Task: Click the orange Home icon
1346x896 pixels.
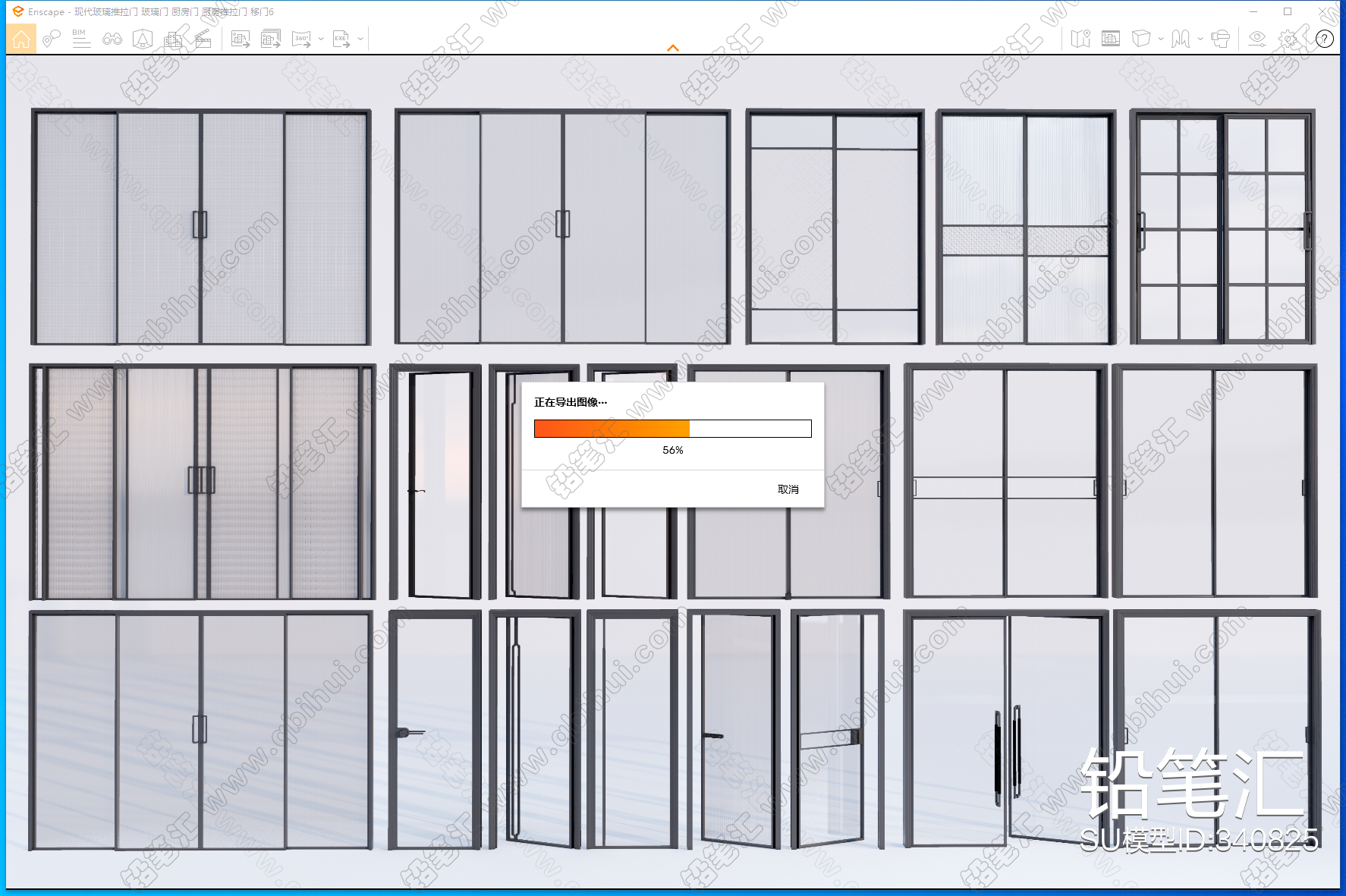Action: coord(21,39)
